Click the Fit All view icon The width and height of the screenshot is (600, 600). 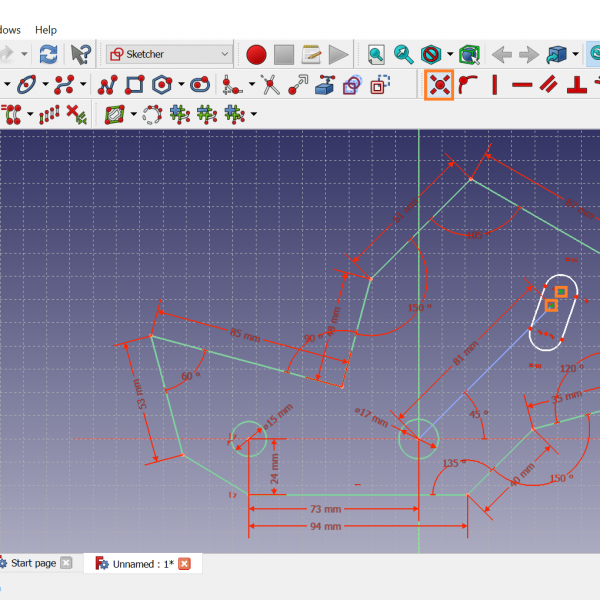376,54
